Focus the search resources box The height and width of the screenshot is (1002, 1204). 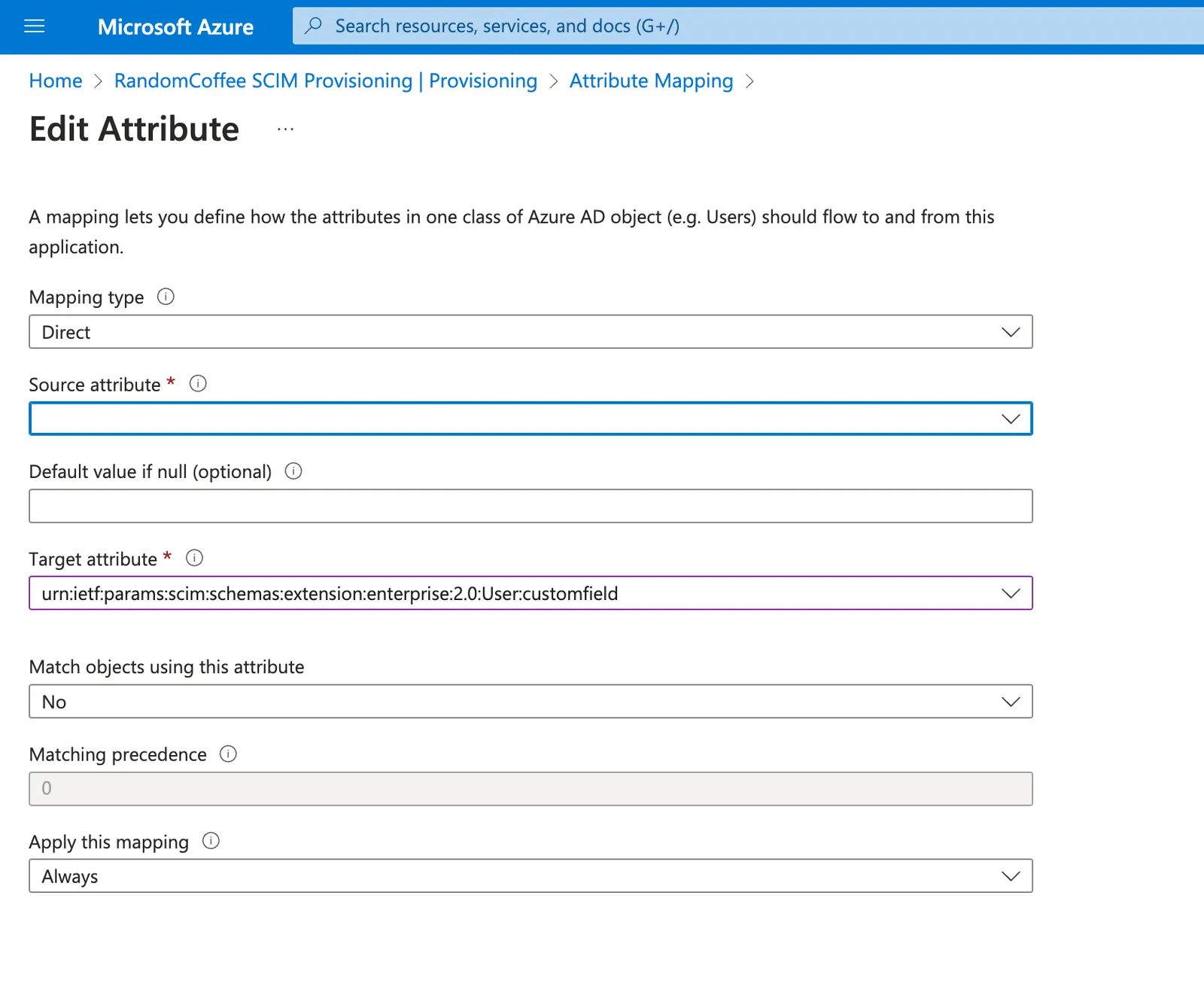tap(748, 26)
